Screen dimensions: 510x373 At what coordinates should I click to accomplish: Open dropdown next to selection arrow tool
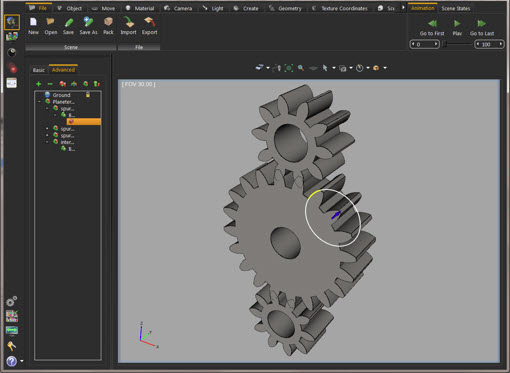pos(334,68)
